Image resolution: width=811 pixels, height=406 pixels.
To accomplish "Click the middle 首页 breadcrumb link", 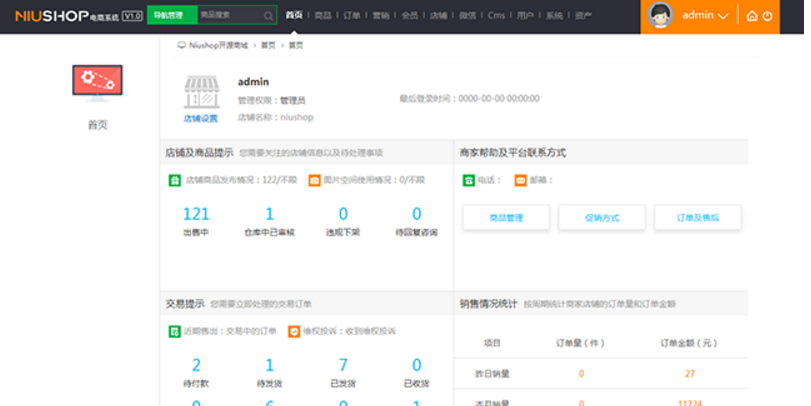I will 268,46.
